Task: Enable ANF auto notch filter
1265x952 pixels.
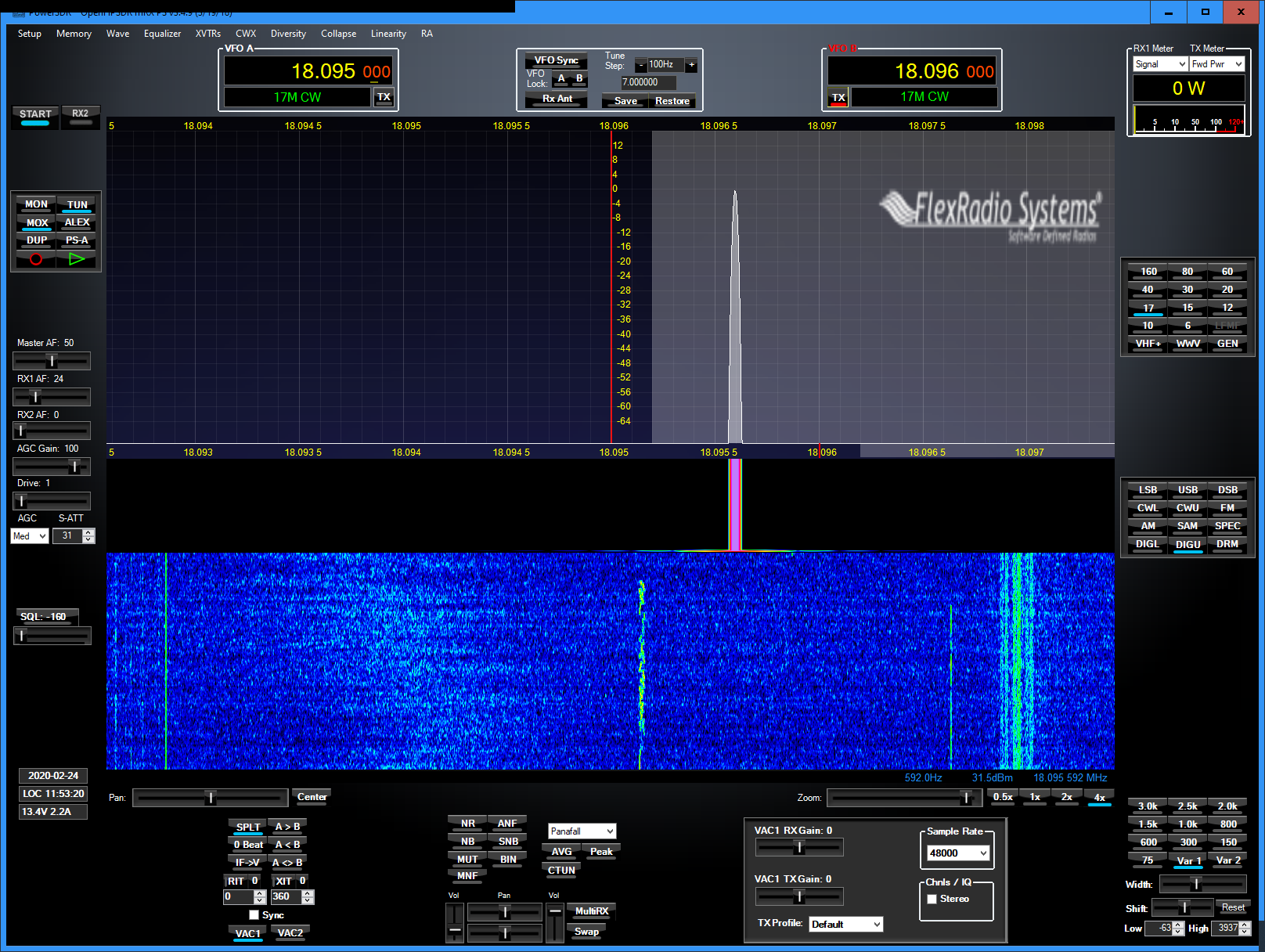Action: [507, 824]
